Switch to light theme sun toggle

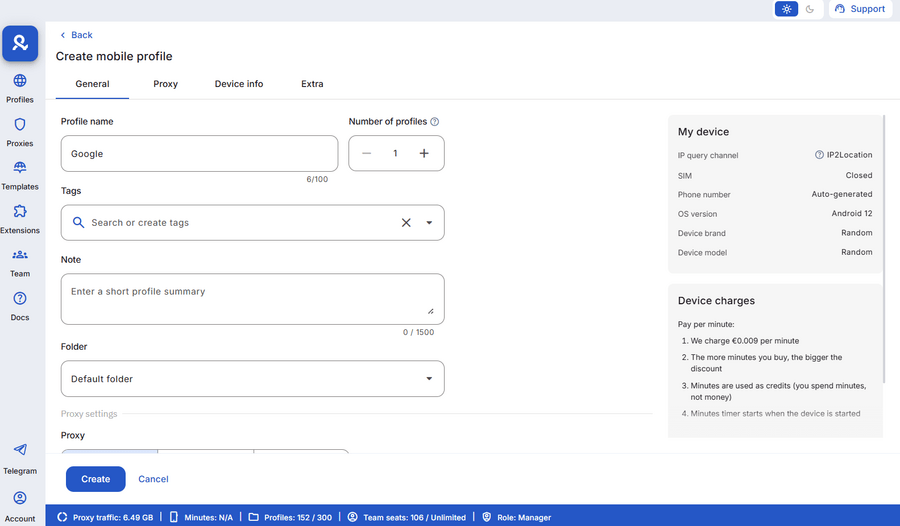(x=787, y=9)
